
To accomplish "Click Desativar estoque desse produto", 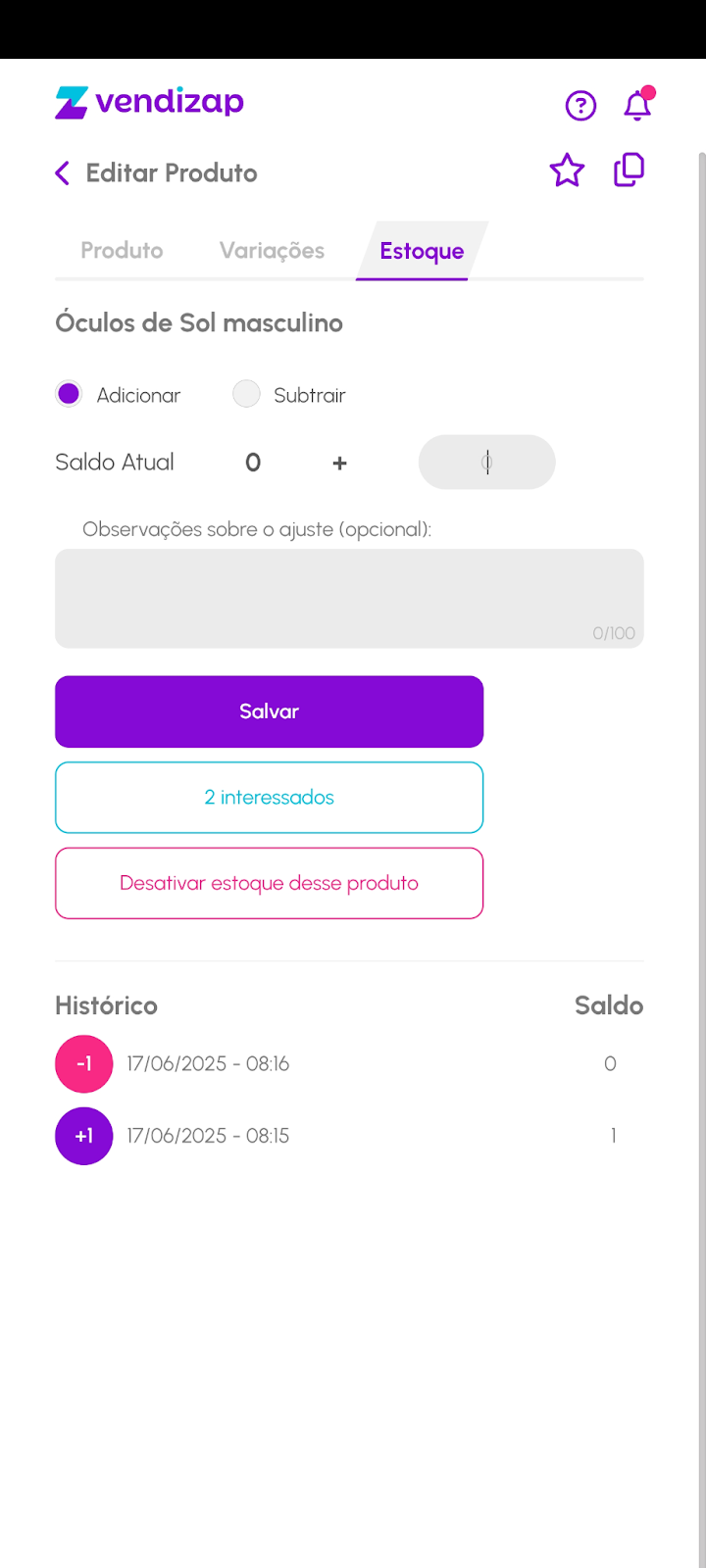I will point(269,883).
